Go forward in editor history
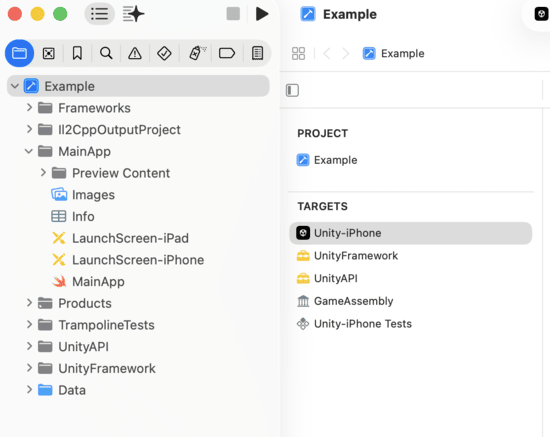This screenshot has height=437, width=550. 346,54
